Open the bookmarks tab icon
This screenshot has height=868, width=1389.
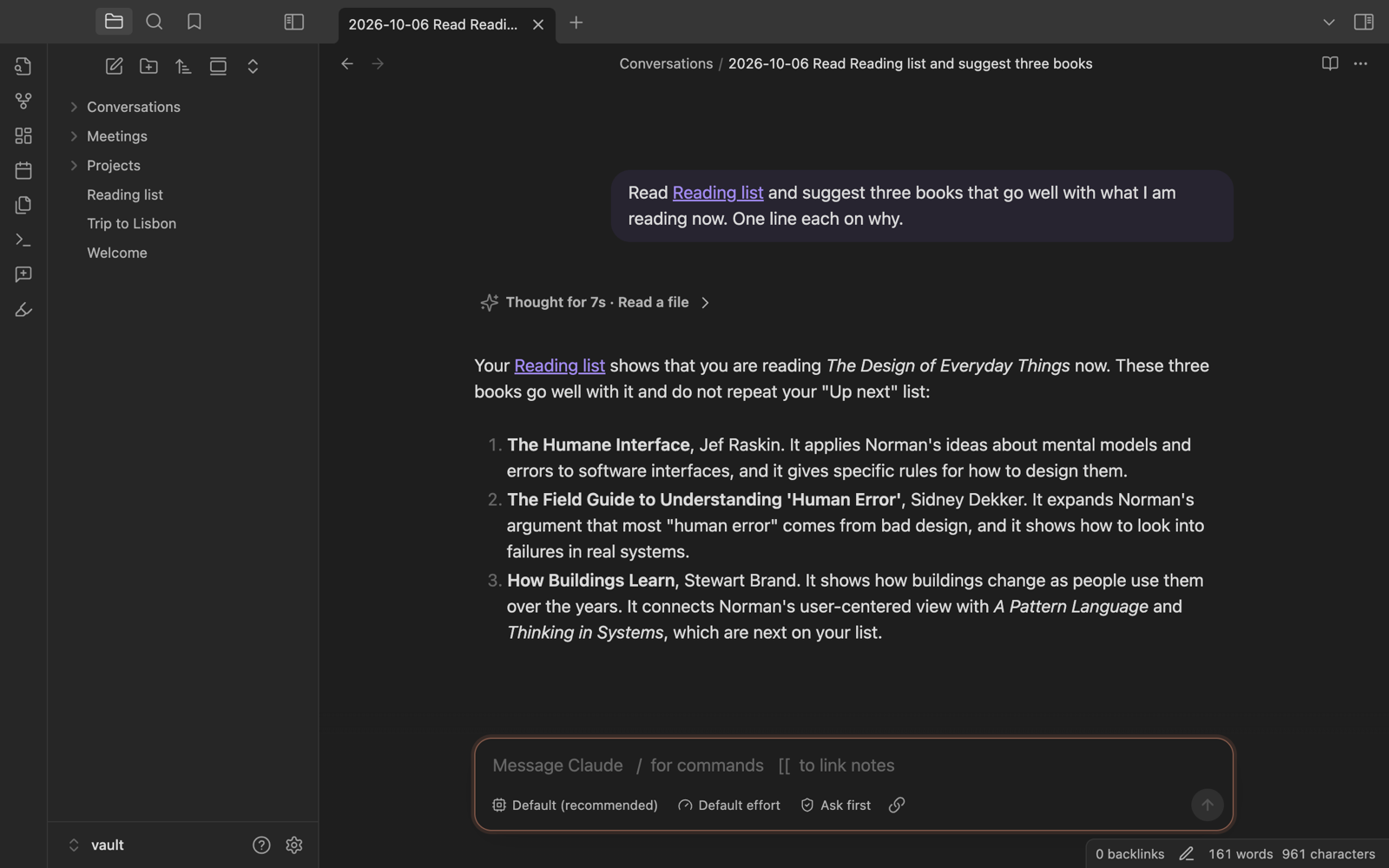pos(194,22)
